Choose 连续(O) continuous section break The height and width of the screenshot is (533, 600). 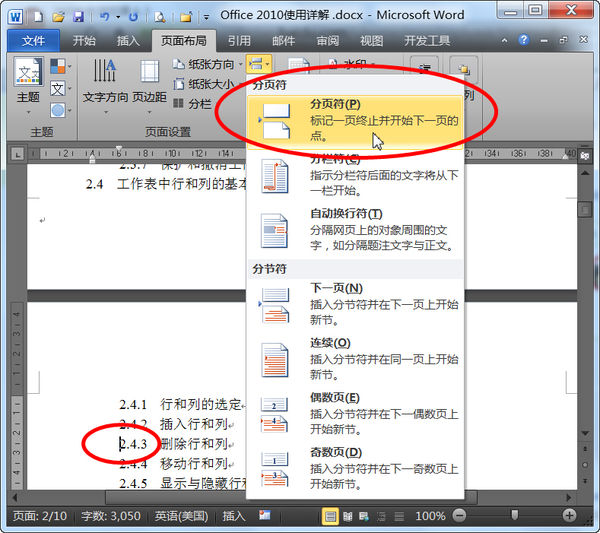[355, 360]
